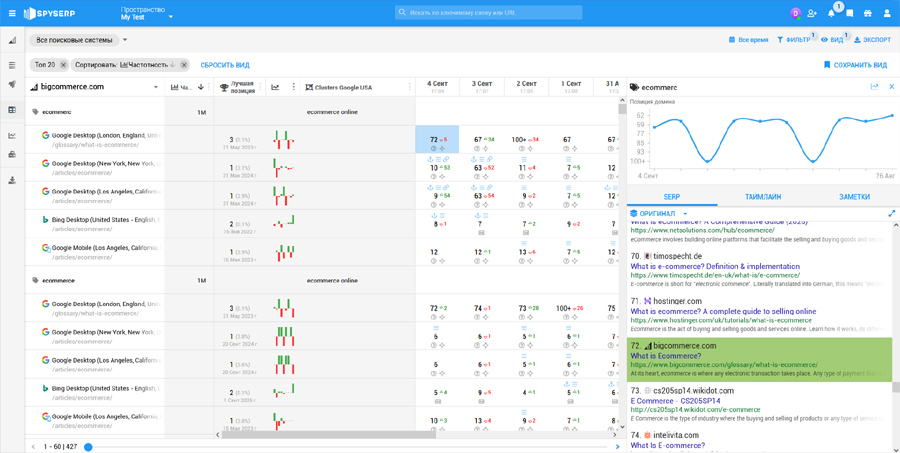The image size is (900, 453).
Task: Open the rocket sidebar icon
Action: click(x=12, y=84)
